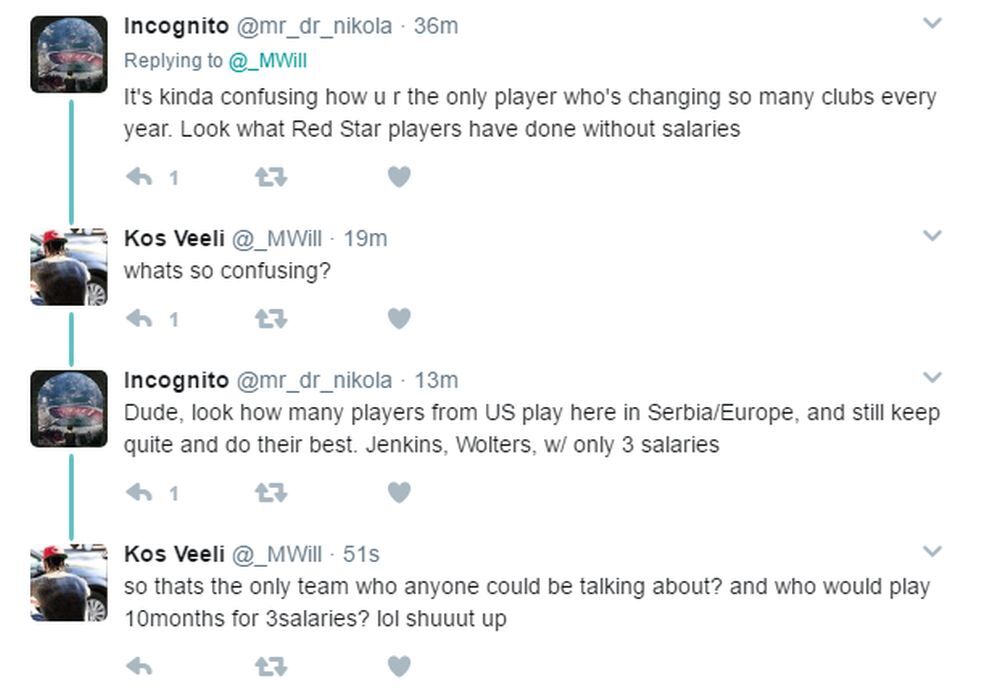Reply to Incognito's 13m tweet
Image resolution: width=1000 pixels, height=692 pixels.
(139, 492)
